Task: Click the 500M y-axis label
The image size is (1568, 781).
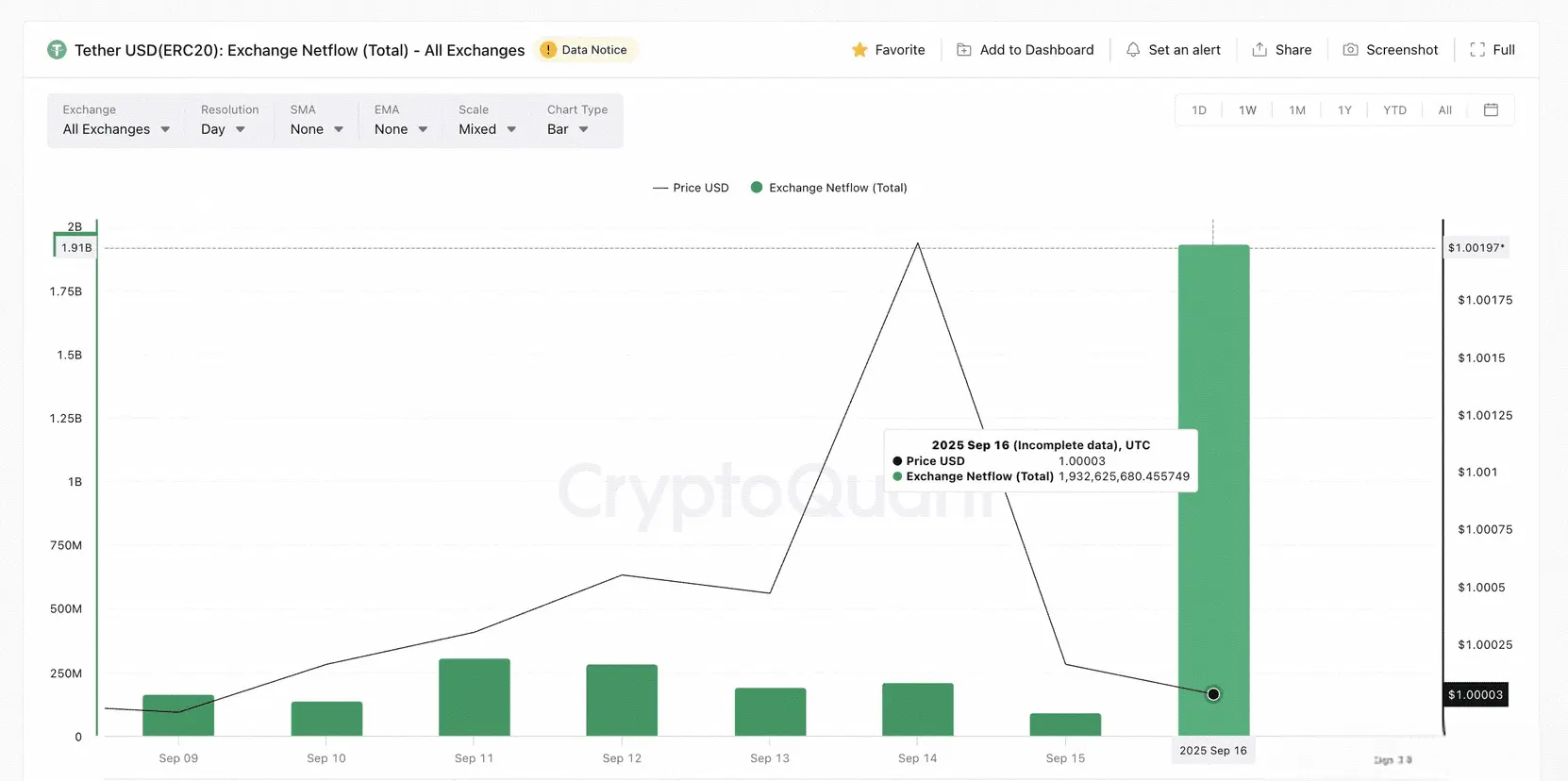Action: 66,609
